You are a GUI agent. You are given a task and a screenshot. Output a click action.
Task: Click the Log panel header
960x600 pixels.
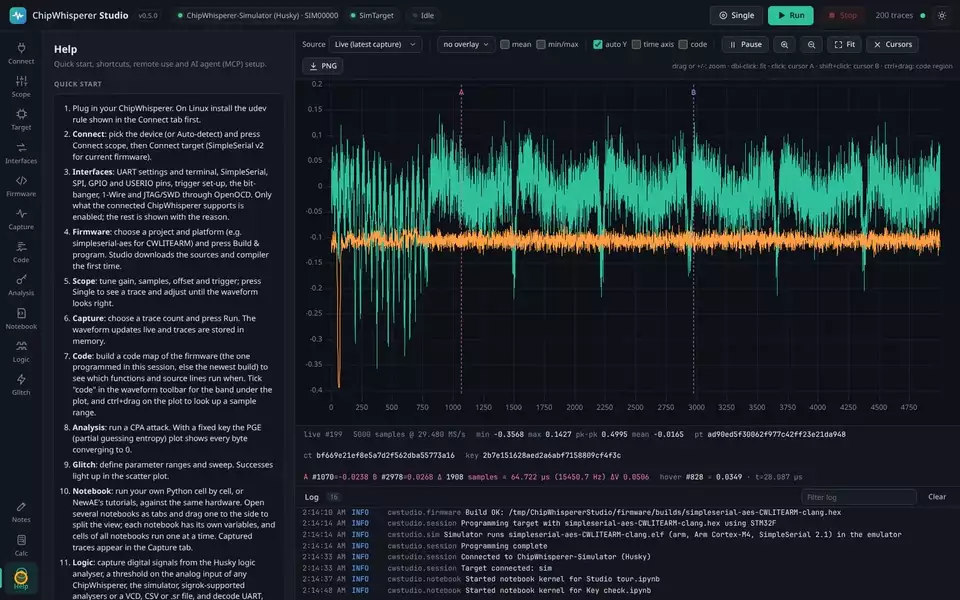coord(312,497)
